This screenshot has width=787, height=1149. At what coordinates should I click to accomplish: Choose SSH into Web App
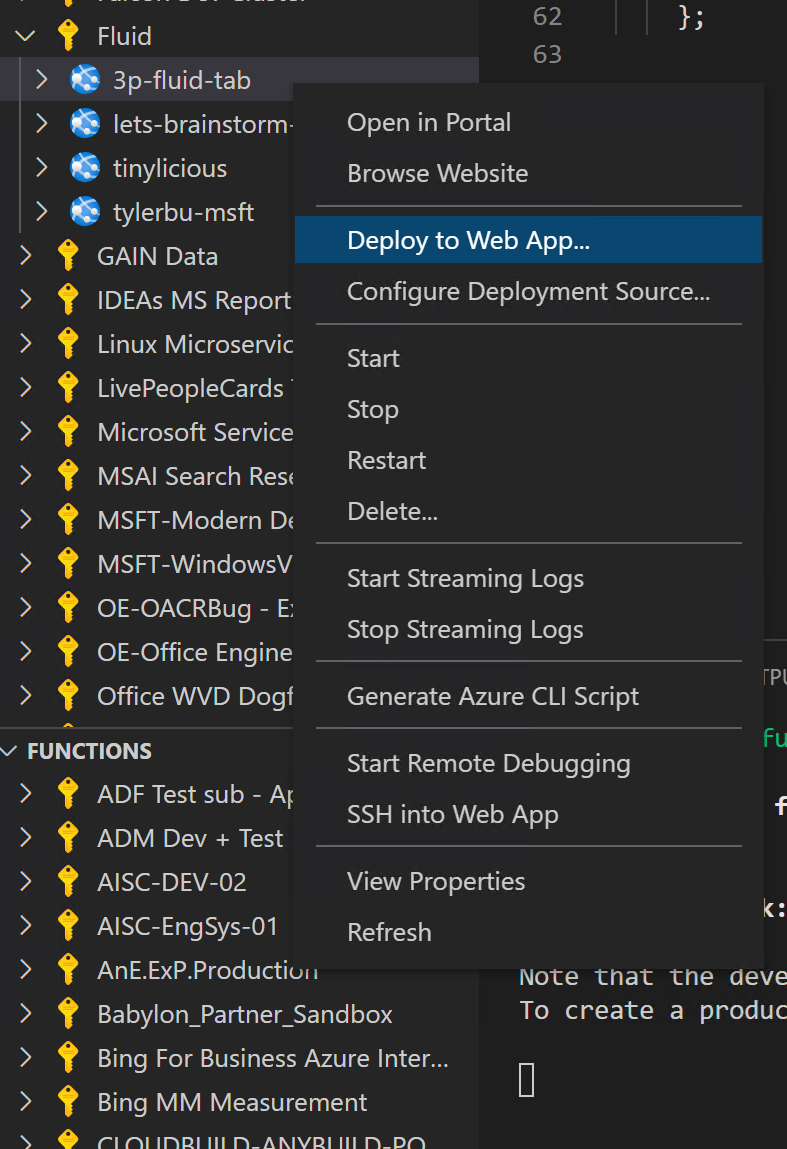coord(452,814)
